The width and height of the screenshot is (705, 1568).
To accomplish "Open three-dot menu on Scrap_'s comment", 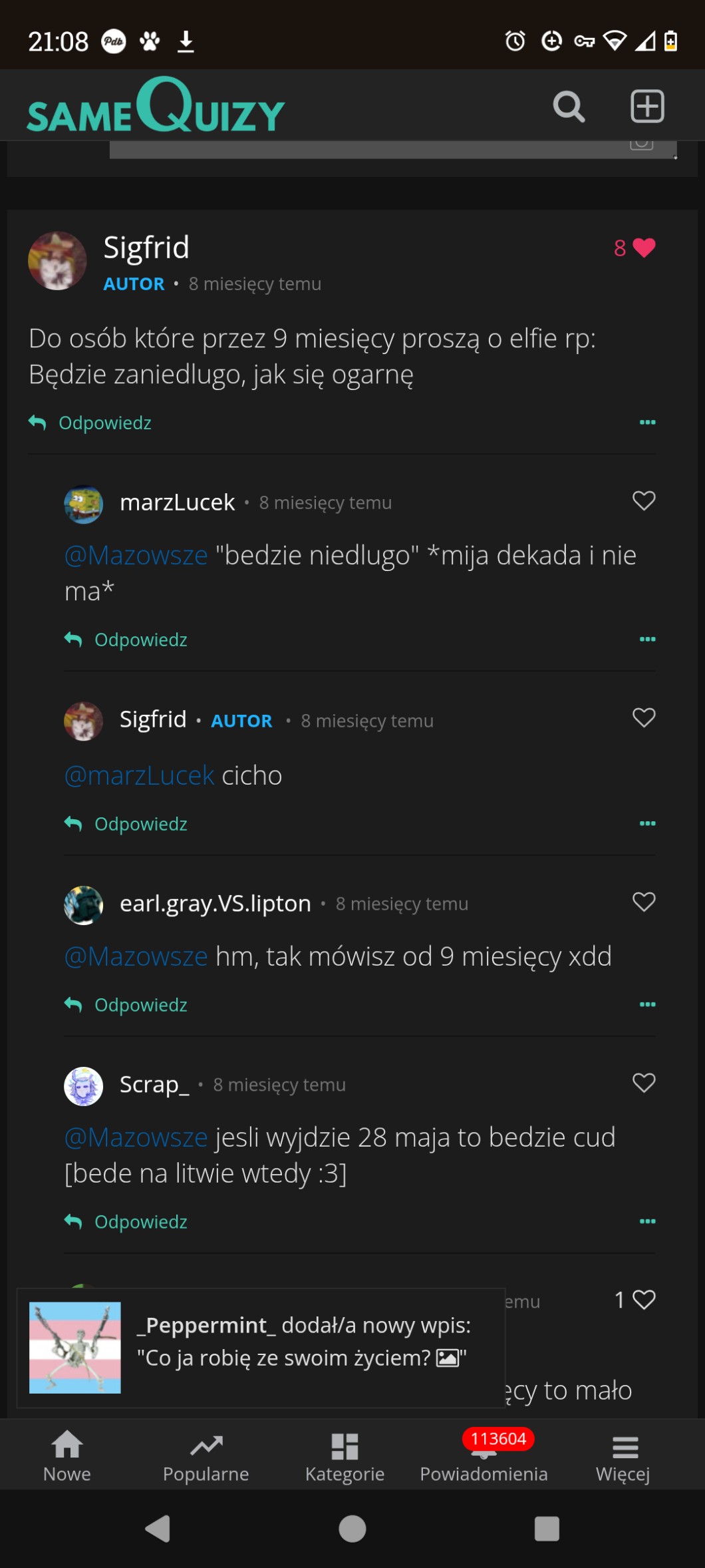I will 647,1221.
